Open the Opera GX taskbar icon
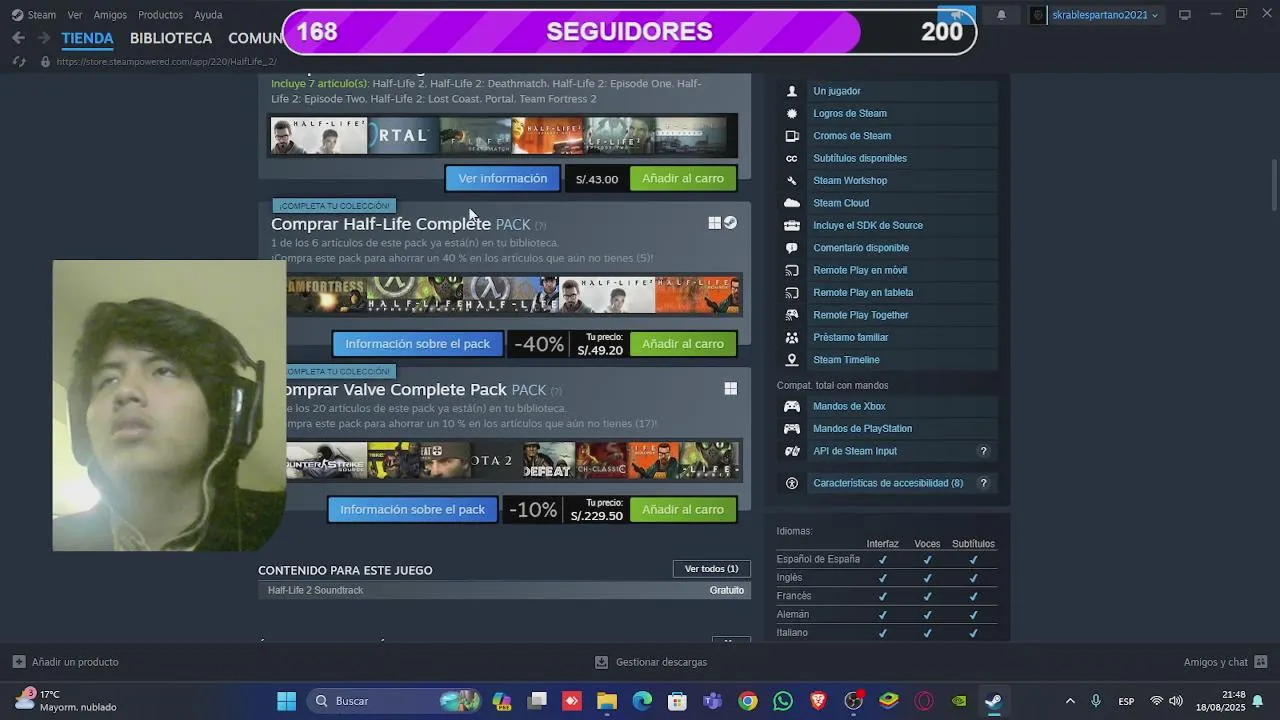The image size is (1280, 720). click(x=924, y=701)
